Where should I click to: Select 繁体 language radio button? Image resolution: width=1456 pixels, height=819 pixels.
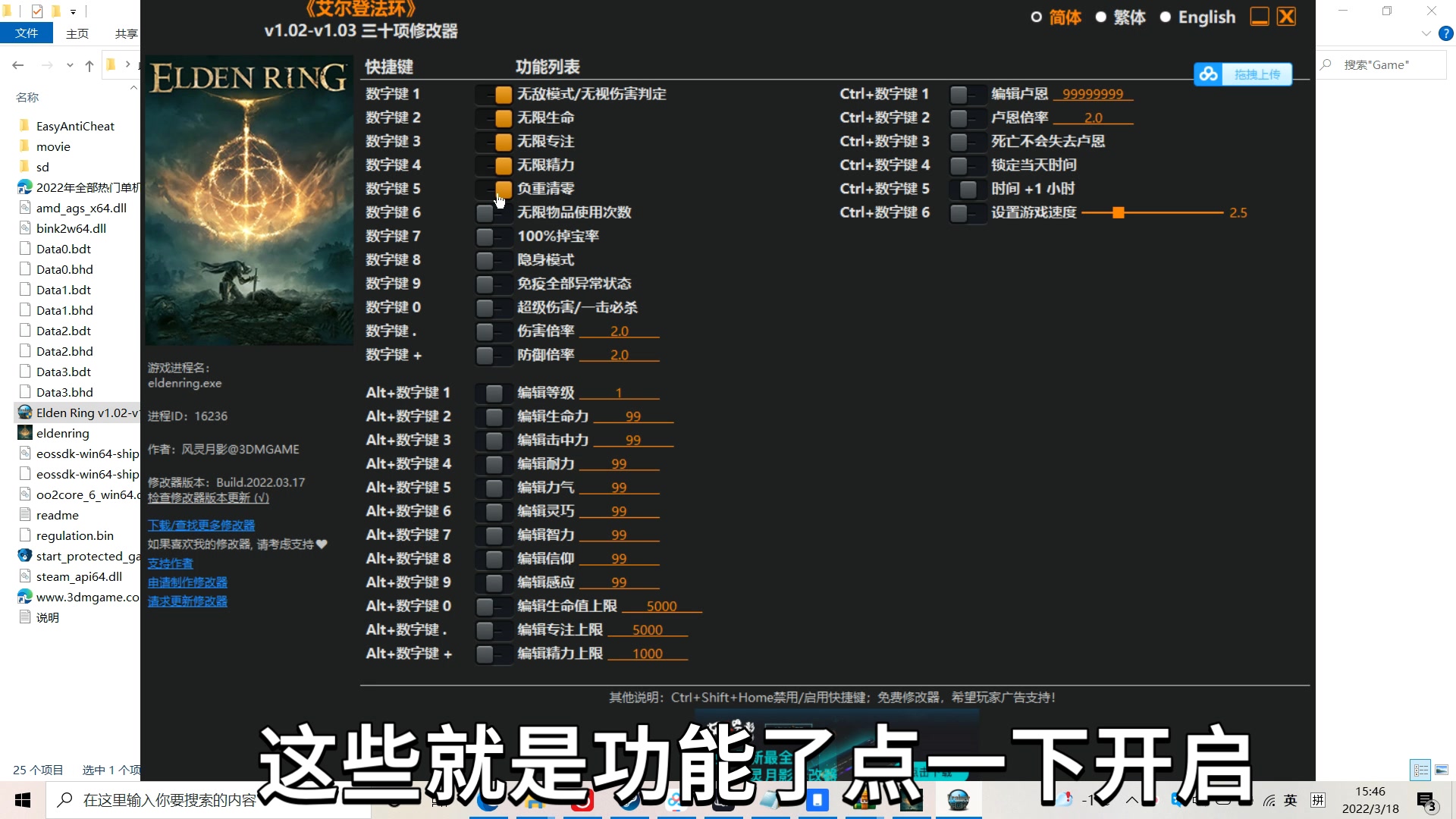point(1101,17)
